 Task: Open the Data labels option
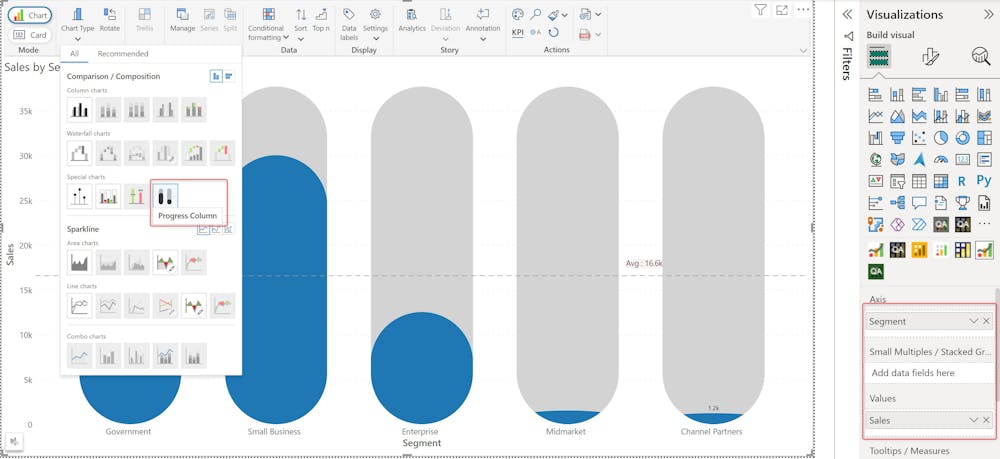point(349,24)
